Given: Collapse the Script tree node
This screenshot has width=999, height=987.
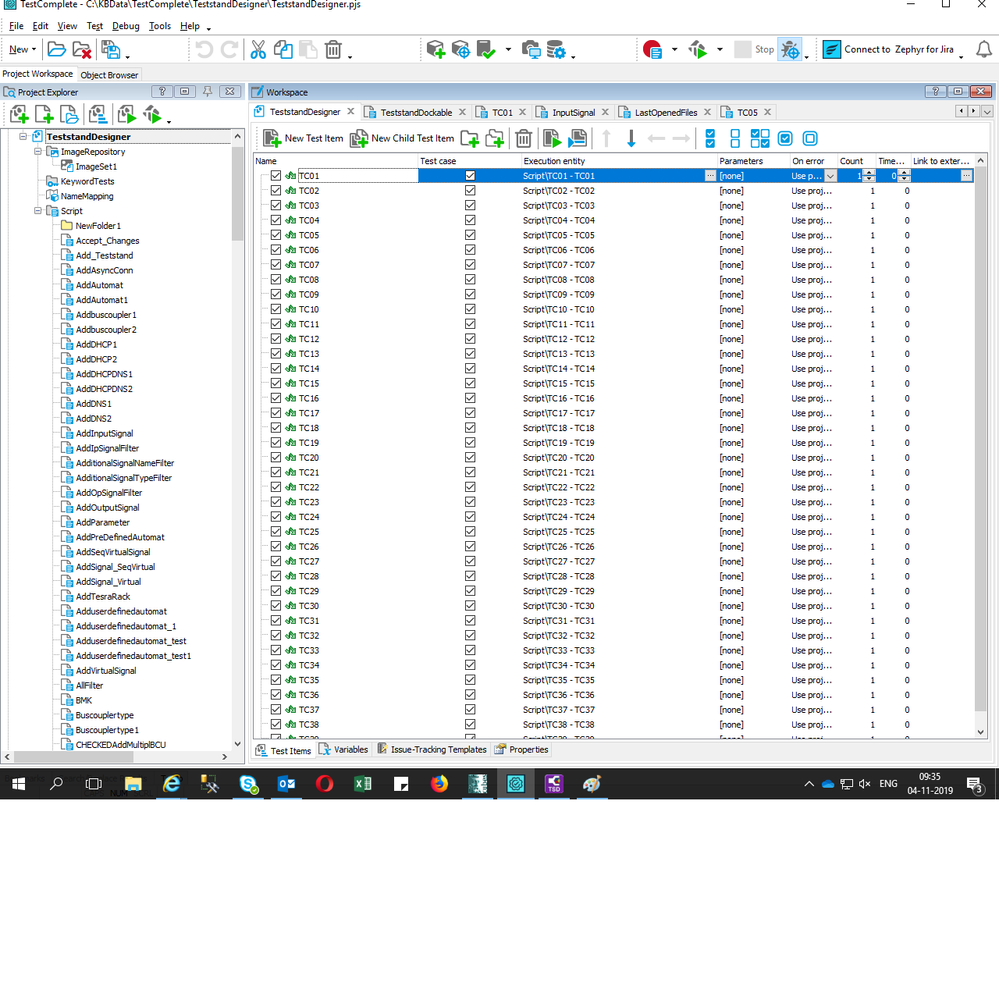Looking at the screenshot, I should [38, 211].
